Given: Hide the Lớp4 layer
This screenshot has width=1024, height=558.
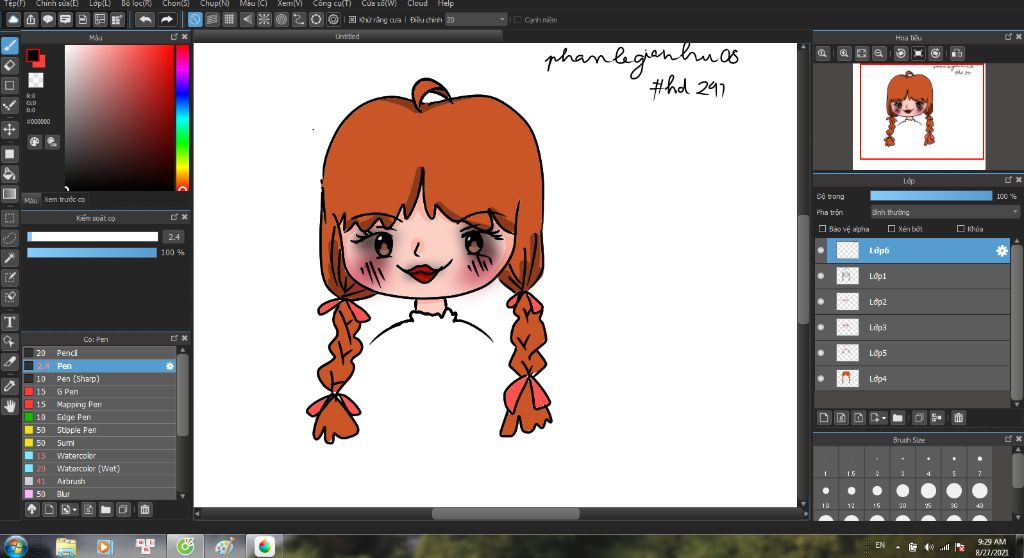Looking at the screenshot, I should click(x=821, y=378).
